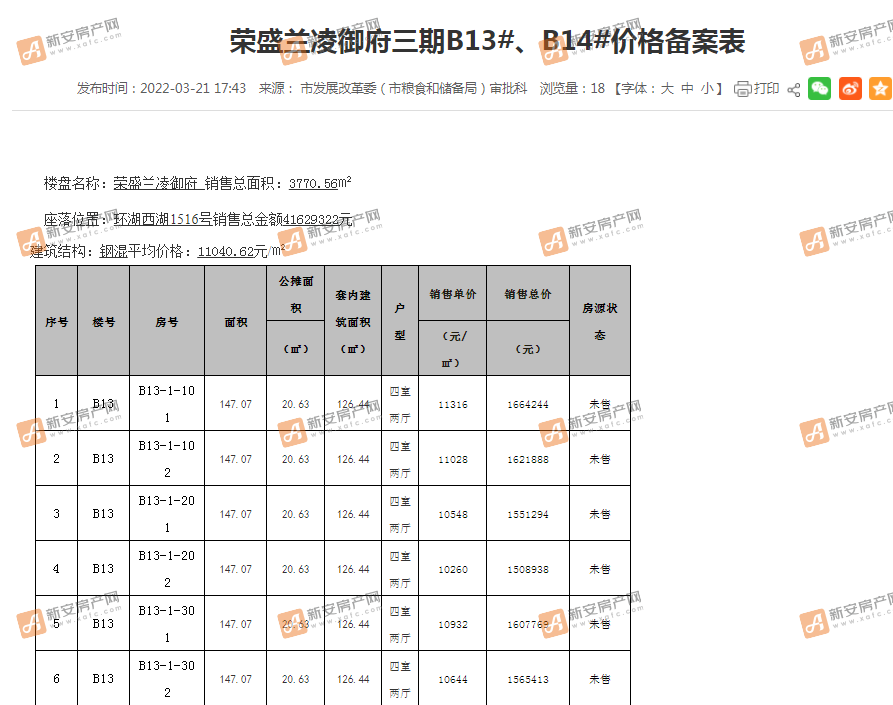Viewport: 893px width, 705px height.
Task: Select the total sales amount 41629322元
Action: point(317,220)
